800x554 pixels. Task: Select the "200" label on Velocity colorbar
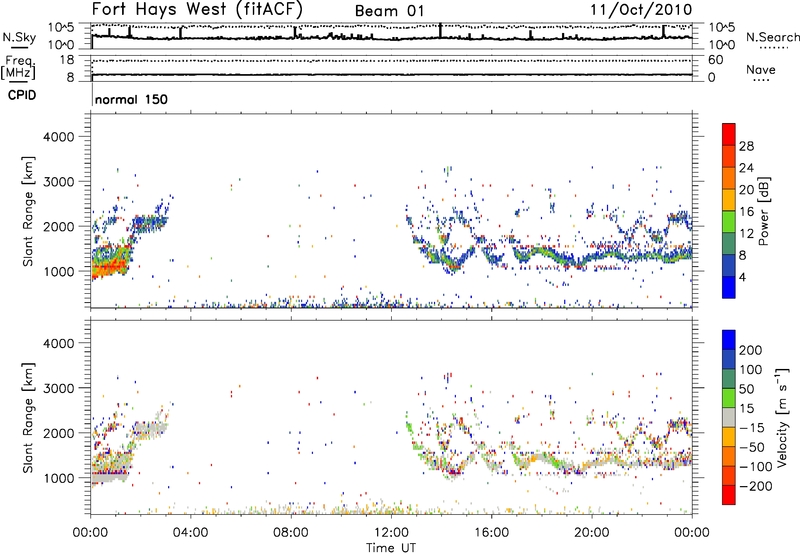[751, 350]
